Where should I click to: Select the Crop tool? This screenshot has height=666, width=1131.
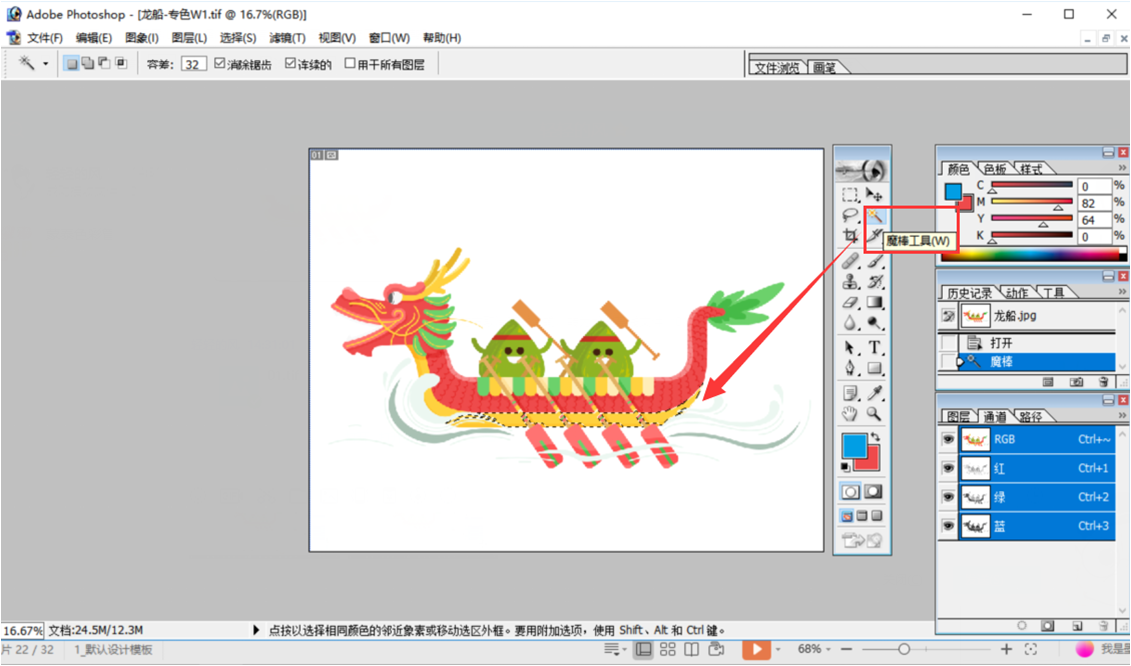pyautogui.click(x=850, y=235)
